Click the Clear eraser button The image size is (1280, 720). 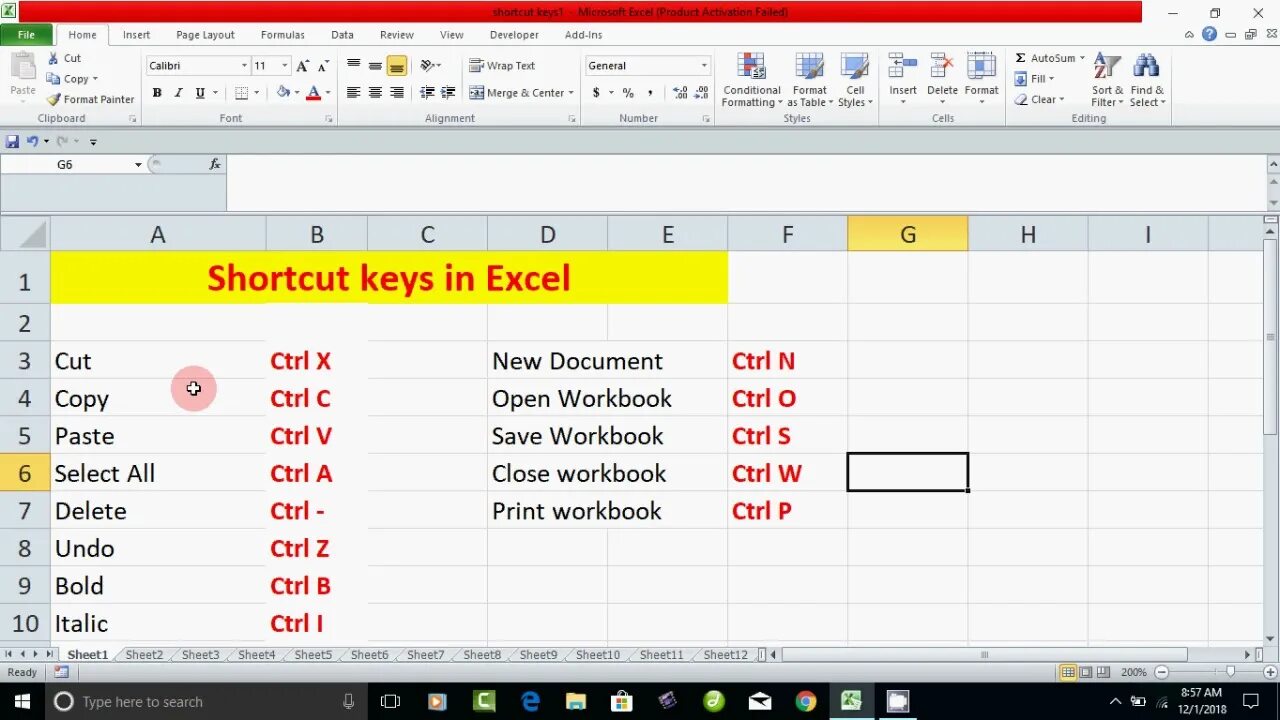pyautogui.click(x=1039, y=100)
